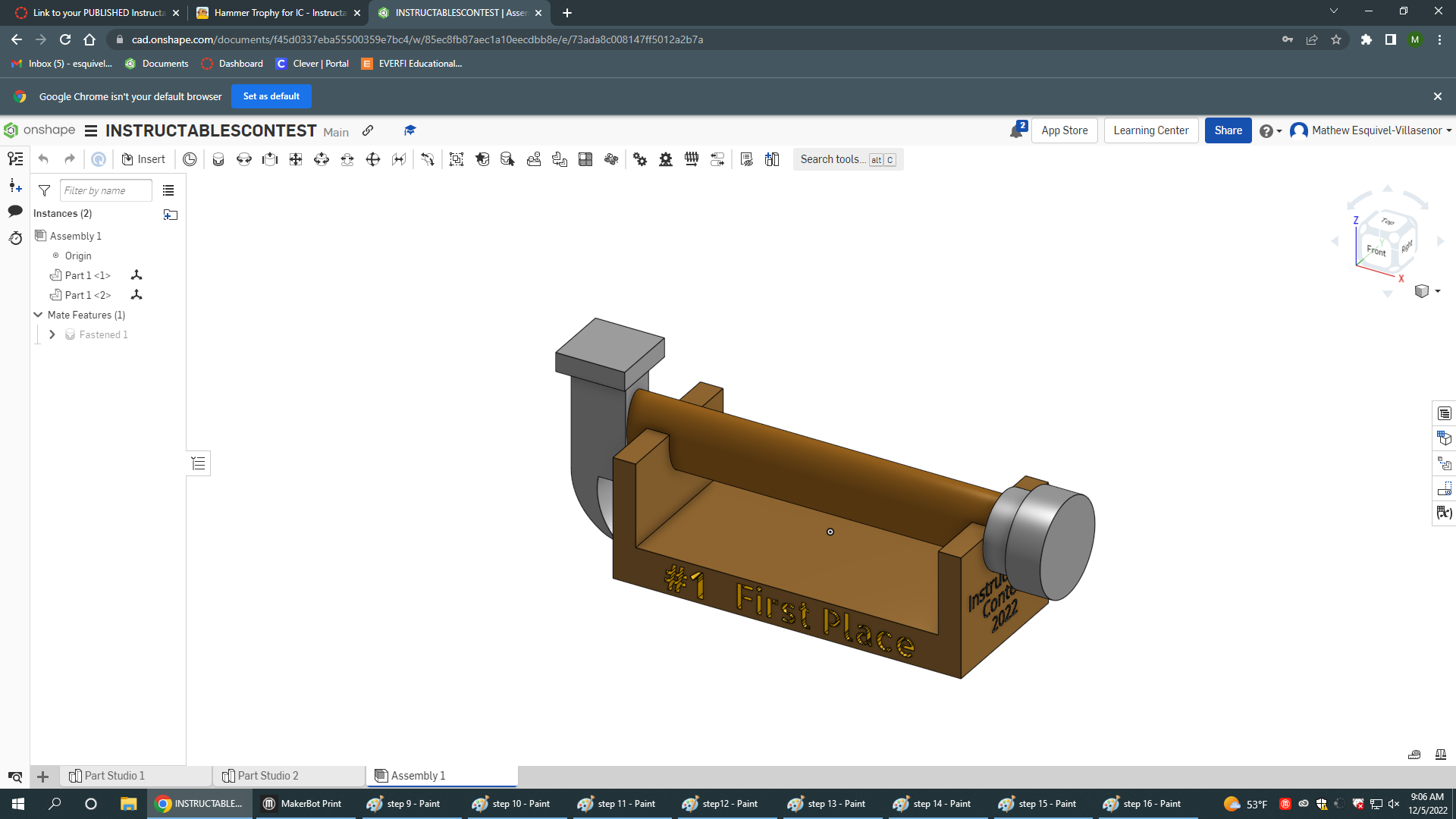1456x819 pixels.
Task: Collapse the Mate Features group
Action: pos(38,315)
